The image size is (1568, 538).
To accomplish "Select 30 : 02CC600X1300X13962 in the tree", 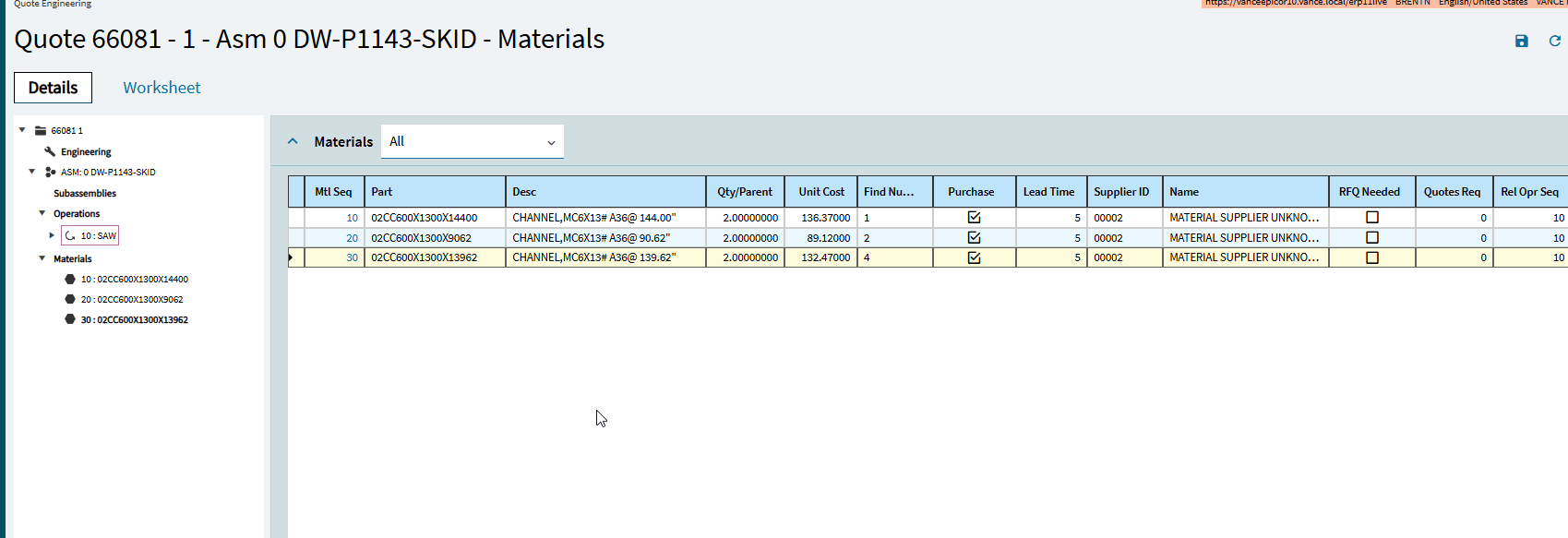I will pyautogui.click(x=134, y=319).
